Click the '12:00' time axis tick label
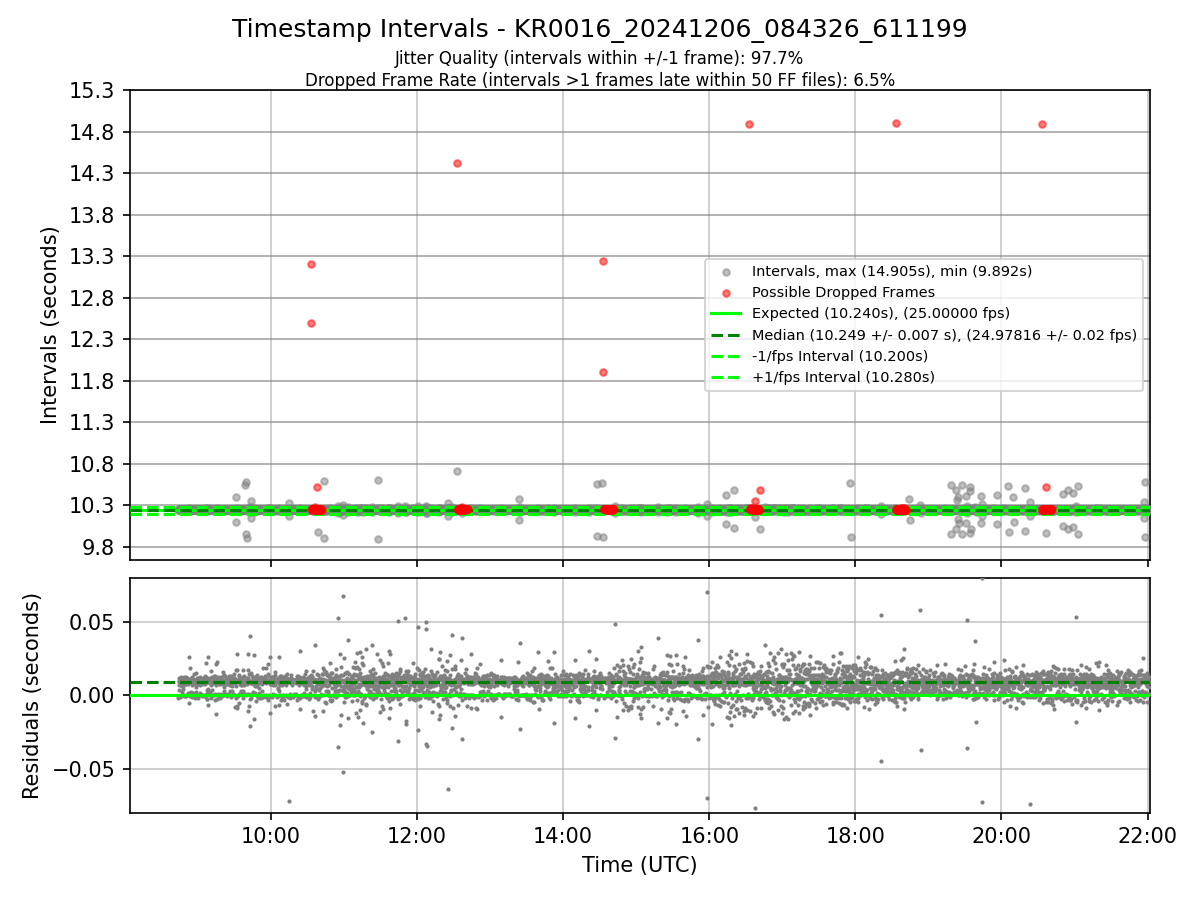Viewport: 1200px width, 900px height. [417, 836]
